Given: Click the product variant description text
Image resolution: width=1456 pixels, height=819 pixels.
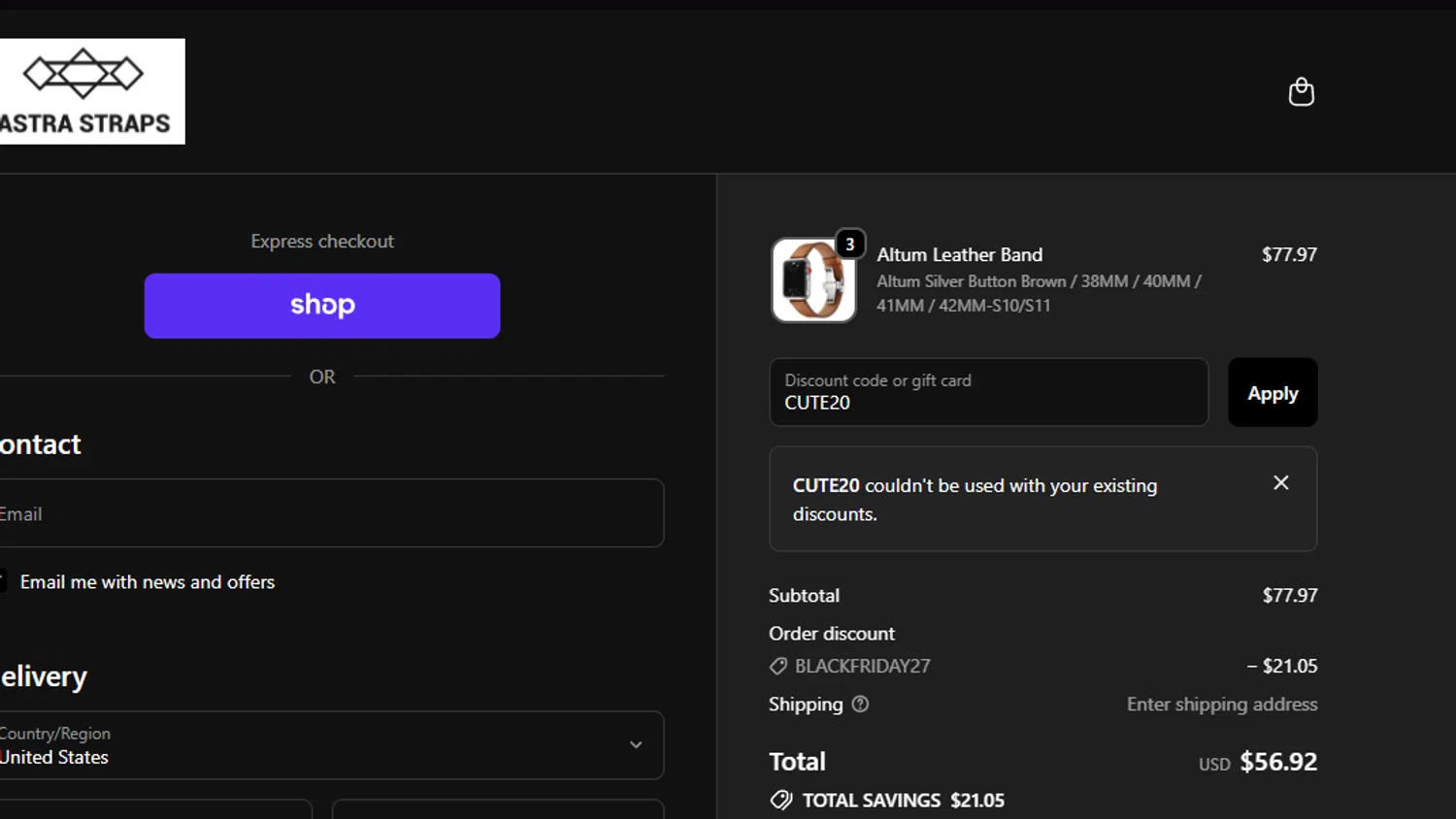Looking at the screenshot, I should click(x=1040, y=293).
